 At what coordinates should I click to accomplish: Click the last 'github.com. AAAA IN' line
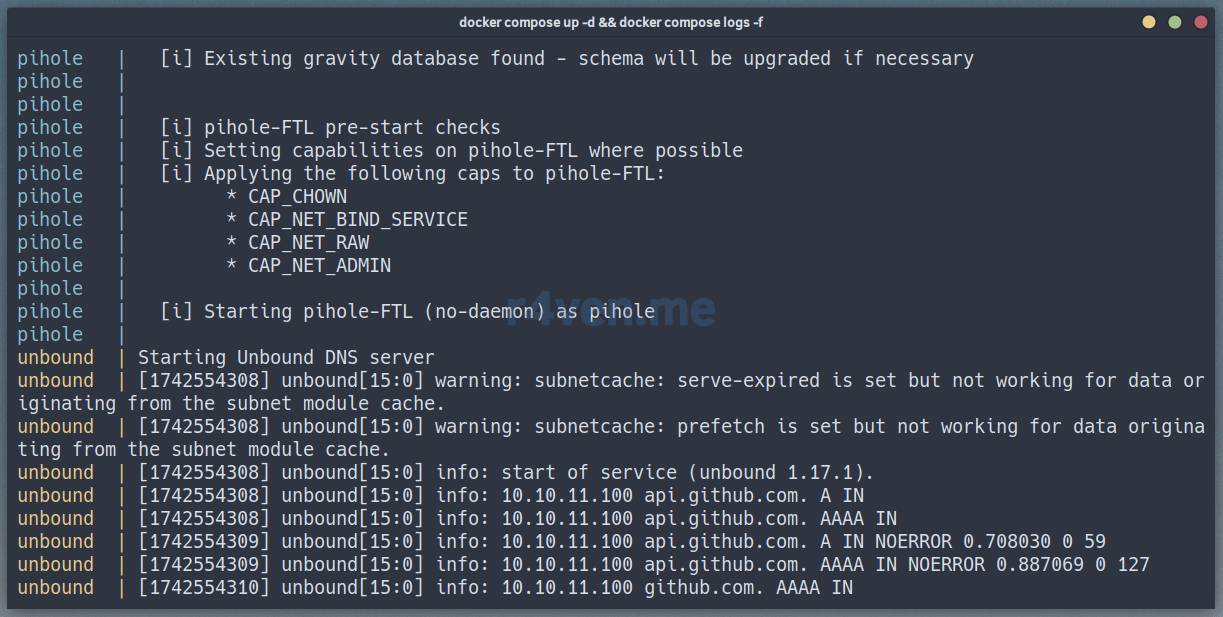tap(748, 587)
